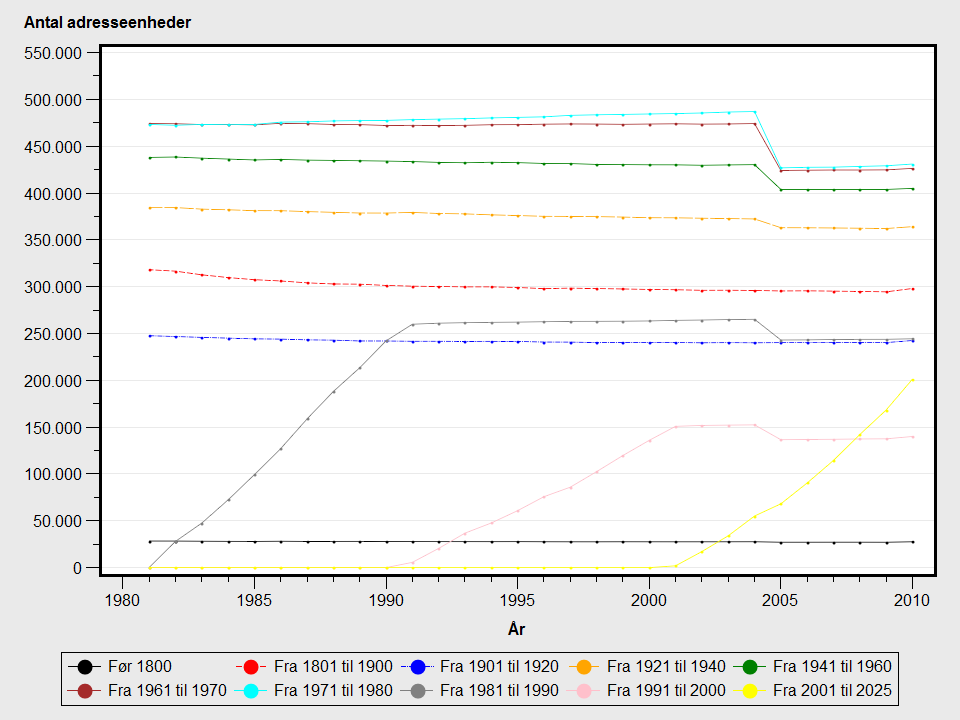This screenshot has height=720, width=960.
Task: Select the 550.000 y-axis tick label
Action: (53, 53)
